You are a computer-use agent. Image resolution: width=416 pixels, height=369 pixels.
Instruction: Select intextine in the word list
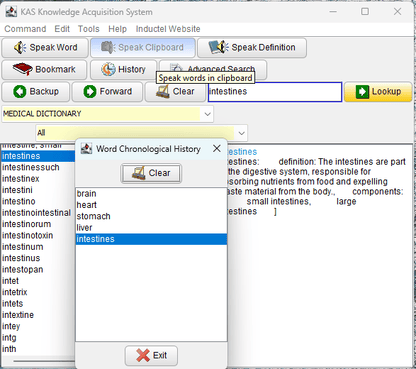pos(38,315)
